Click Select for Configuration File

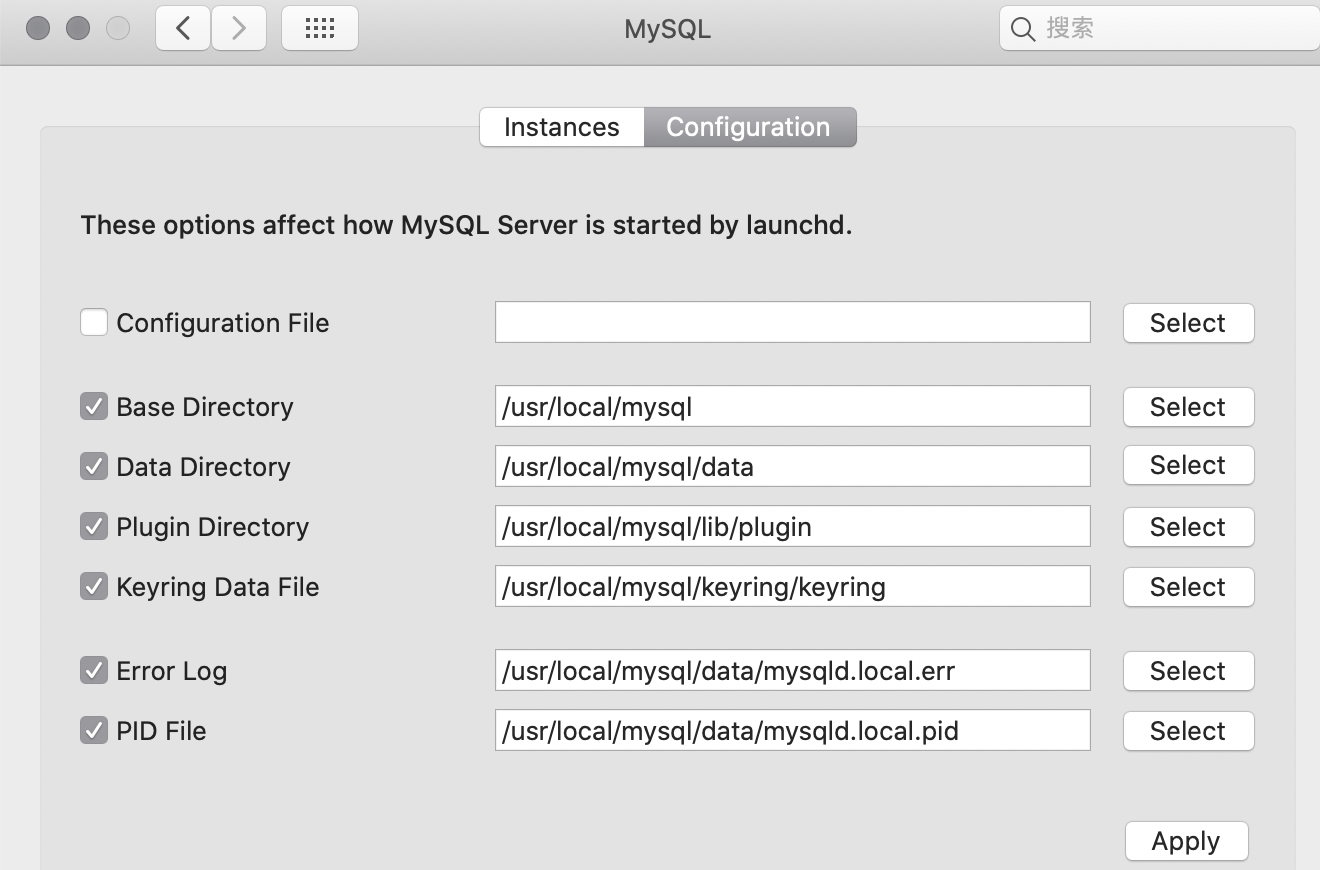pyautogui.click(x=1188, y=323)
